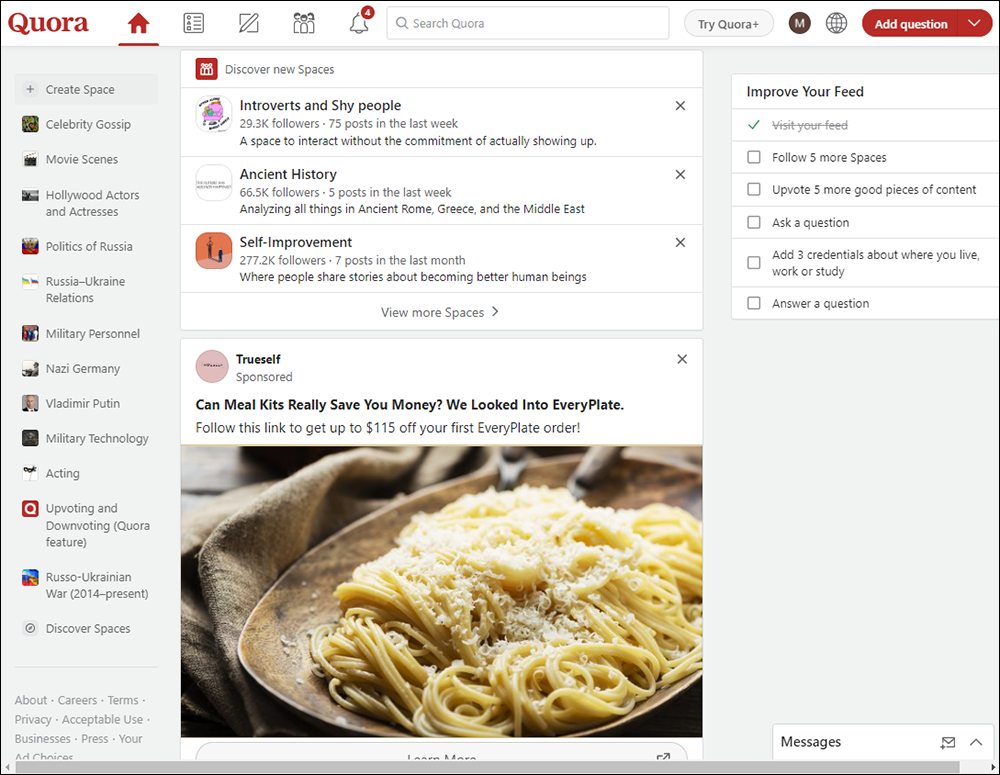Open the Privacy footer link
Viewport: 1000px width, 775px height.
tap(33, 719)
